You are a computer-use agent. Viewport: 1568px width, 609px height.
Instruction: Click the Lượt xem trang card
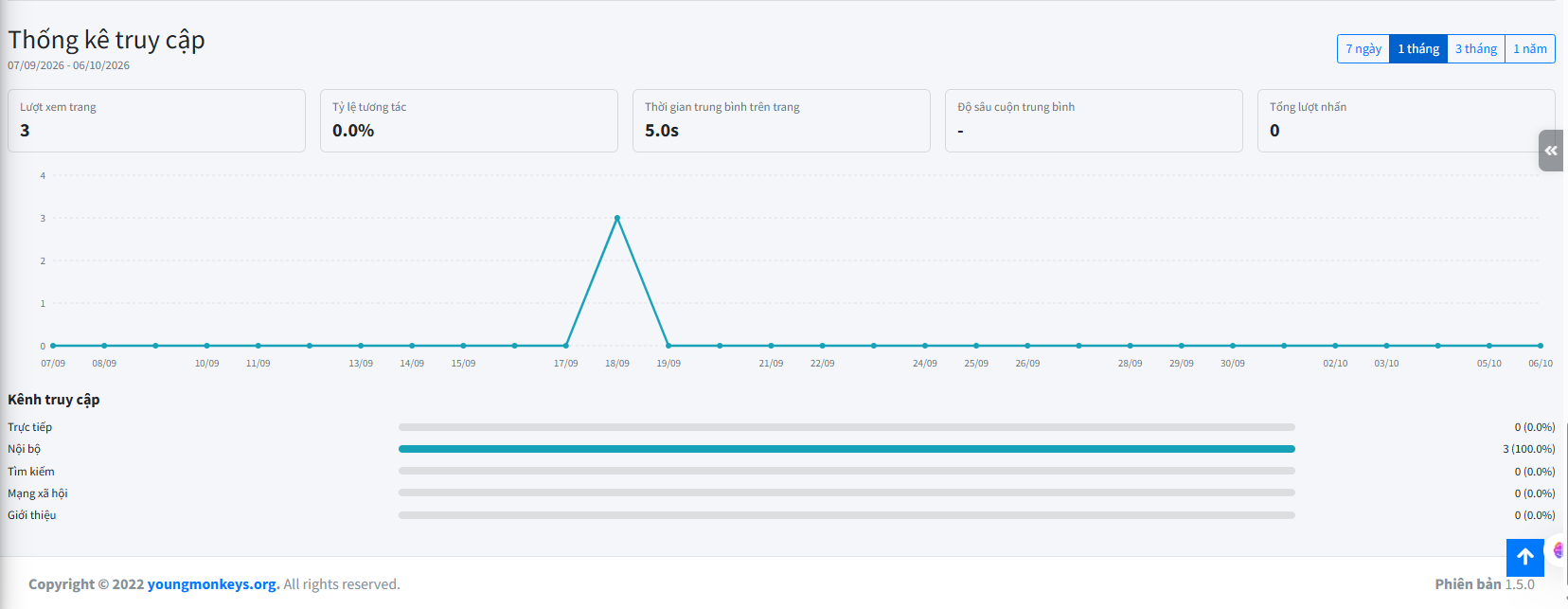[x=156, y=120]
